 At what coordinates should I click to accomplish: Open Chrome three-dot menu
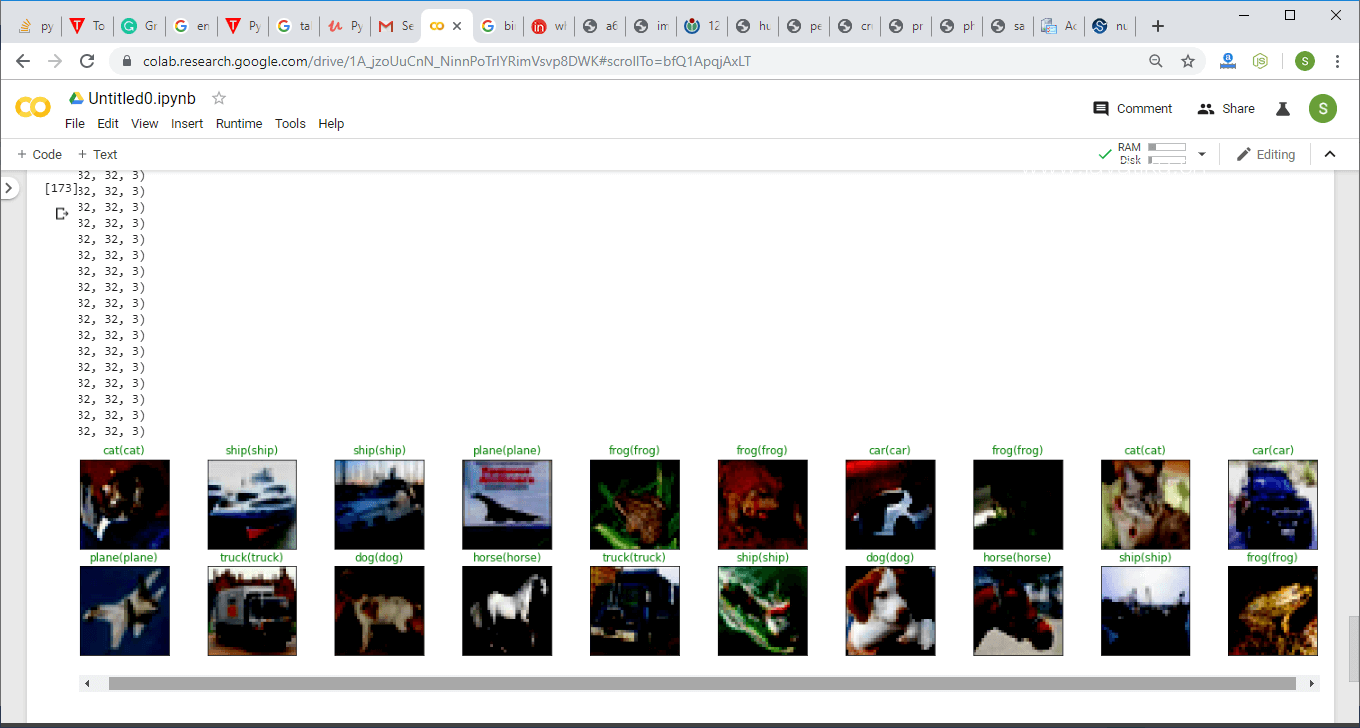pos(1337,61)
